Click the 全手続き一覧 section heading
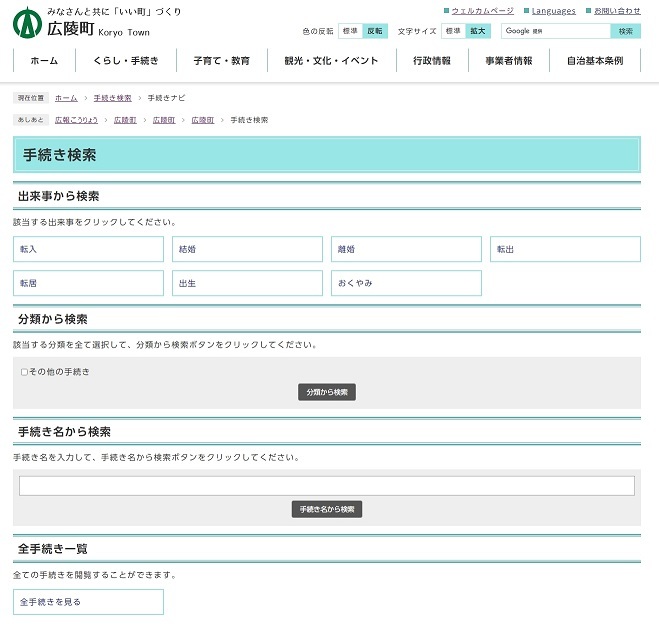Image resolution: width=659 pixels, height=639 pixels. click(x=53, y=549)
